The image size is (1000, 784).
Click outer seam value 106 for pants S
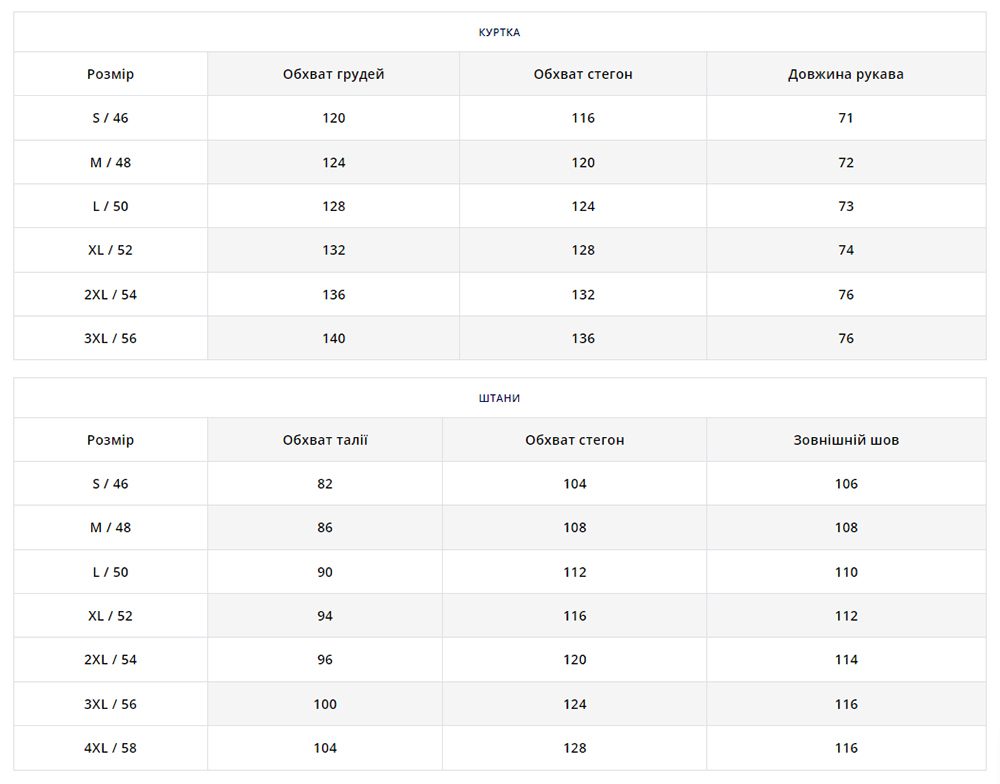point(845,484)
